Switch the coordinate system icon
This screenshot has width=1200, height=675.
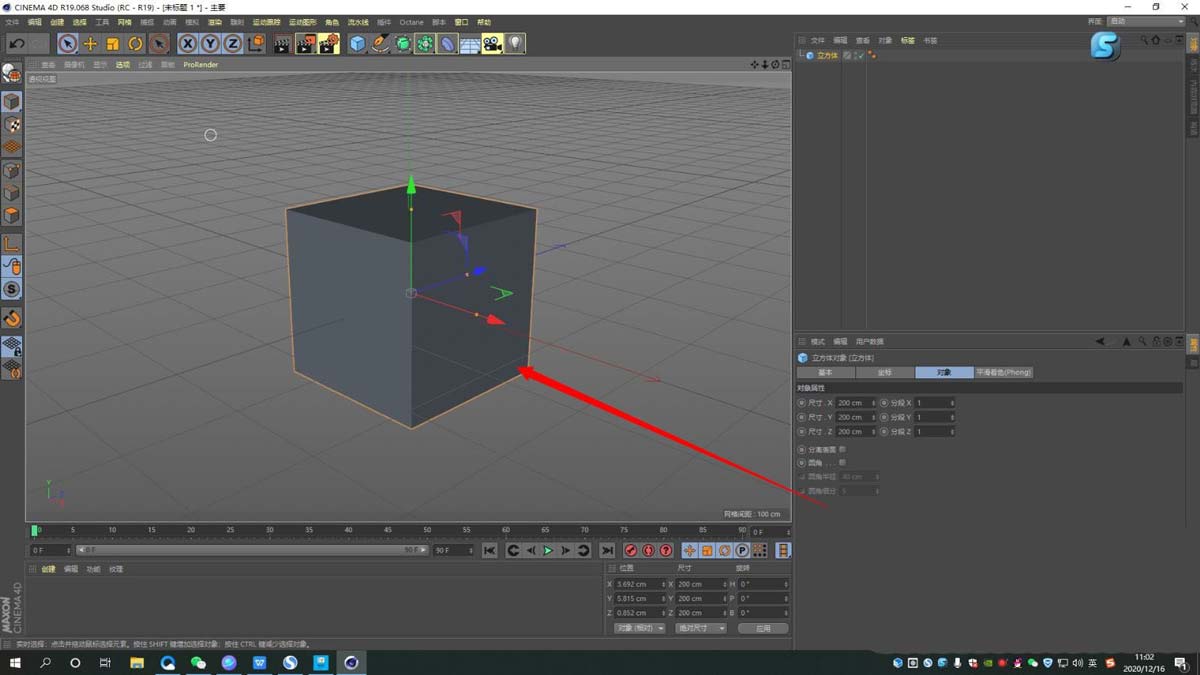[x=256, y=43]
